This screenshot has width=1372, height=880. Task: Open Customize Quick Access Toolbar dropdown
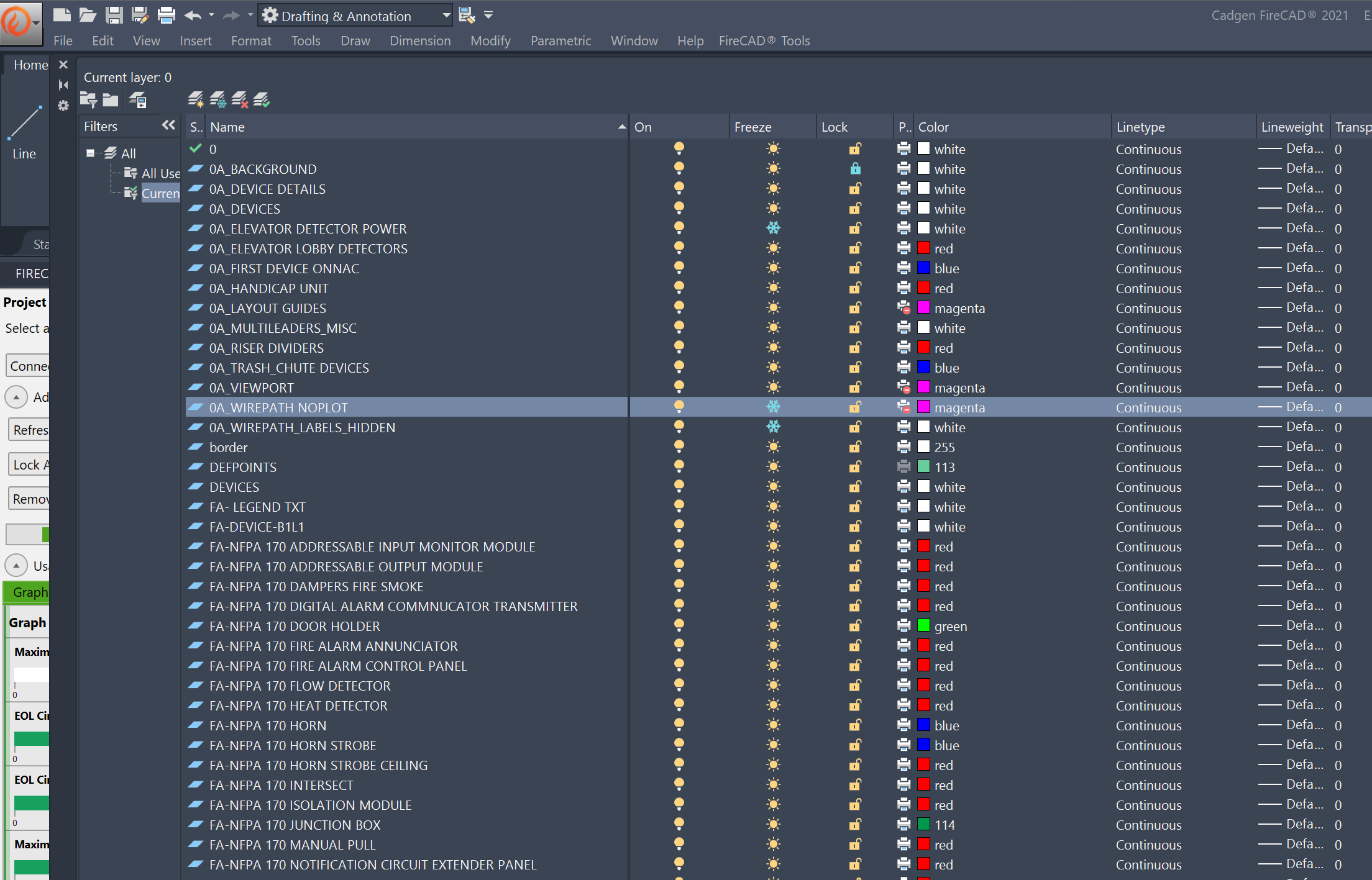coord(488,15)
